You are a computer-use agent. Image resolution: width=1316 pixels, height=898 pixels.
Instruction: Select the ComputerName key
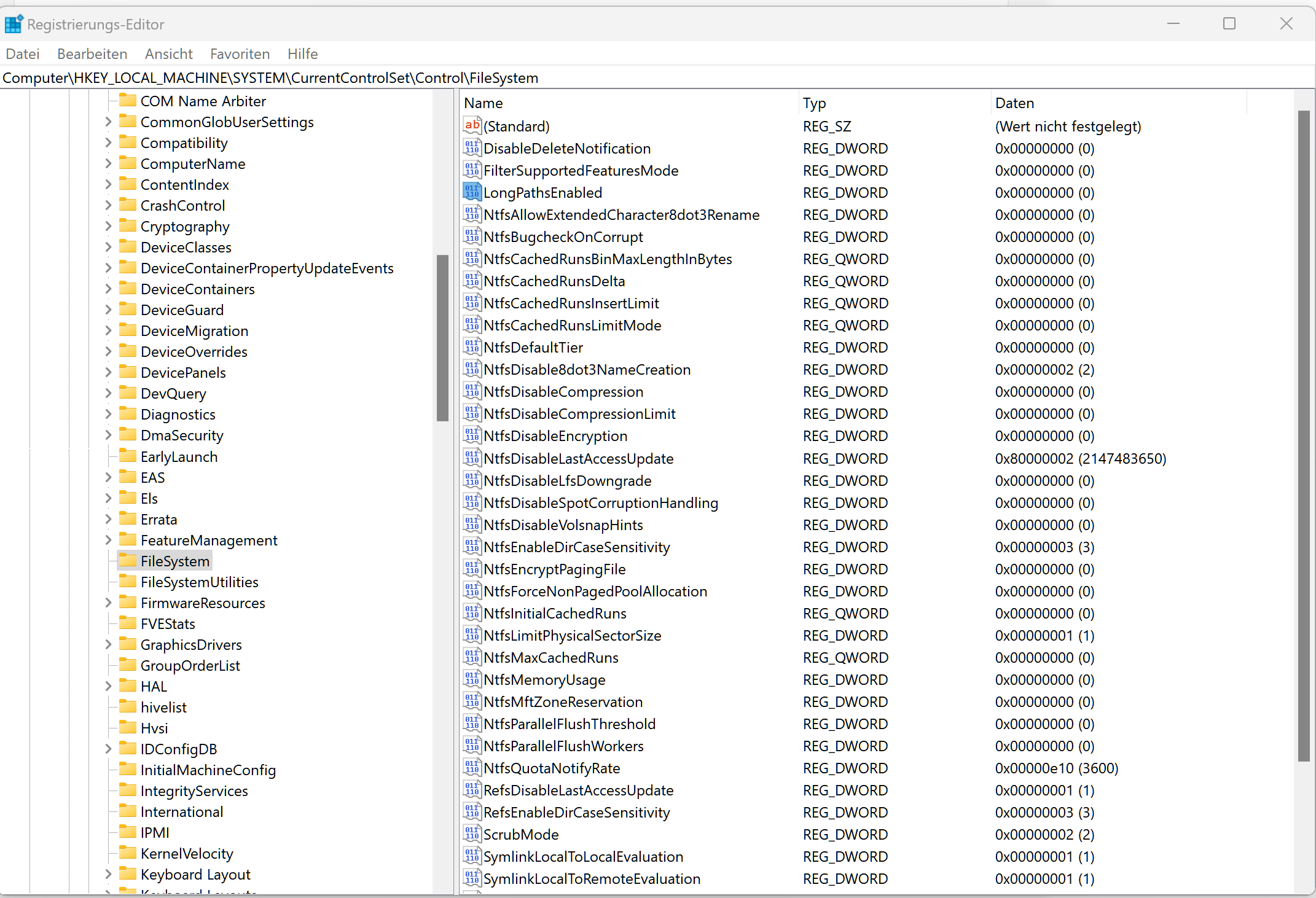coord(193,163)
